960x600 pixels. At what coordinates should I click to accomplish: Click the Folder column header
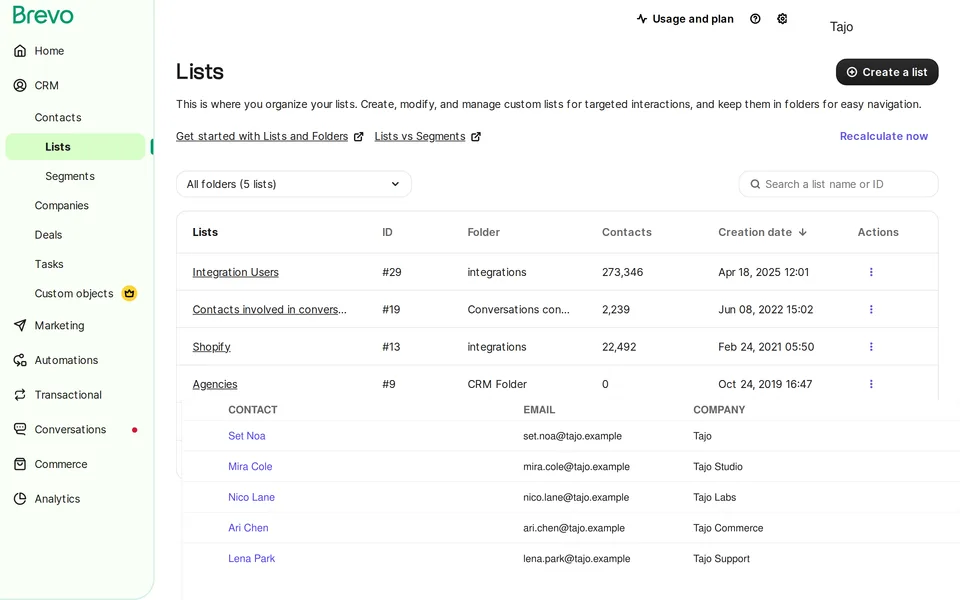coord(484,232)
